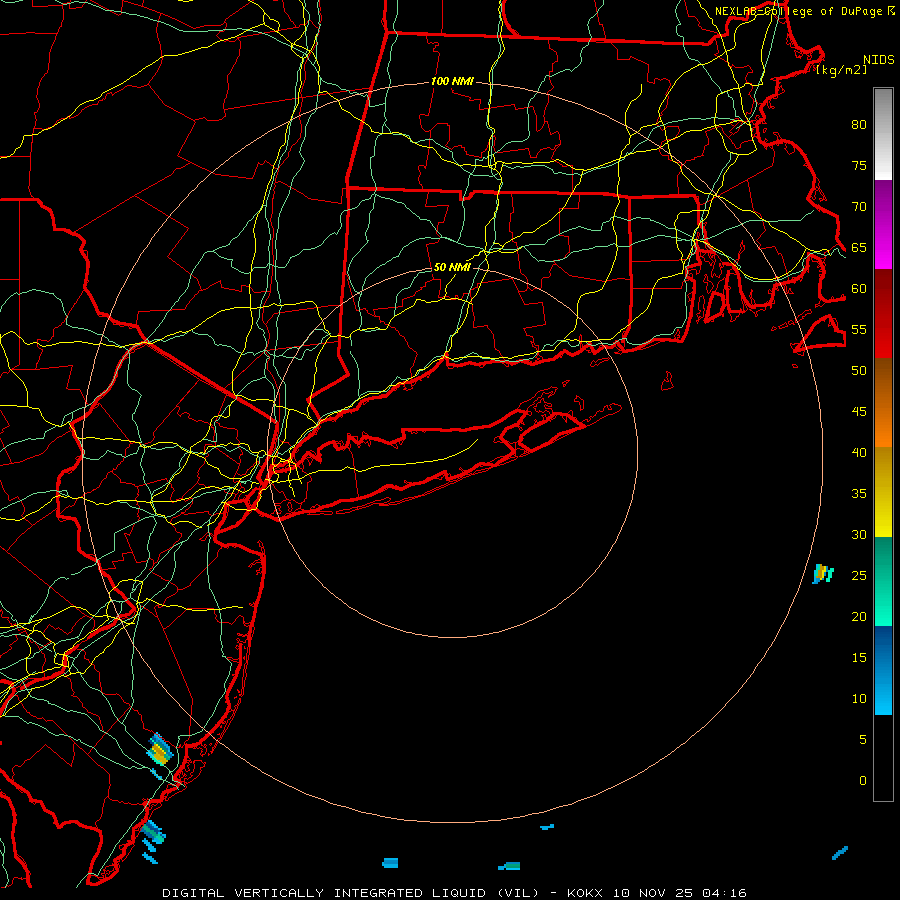This screenshot has height=900, width=900.
Task: Click the offshore echo near the 25 scale label
Action: (823, 573)
